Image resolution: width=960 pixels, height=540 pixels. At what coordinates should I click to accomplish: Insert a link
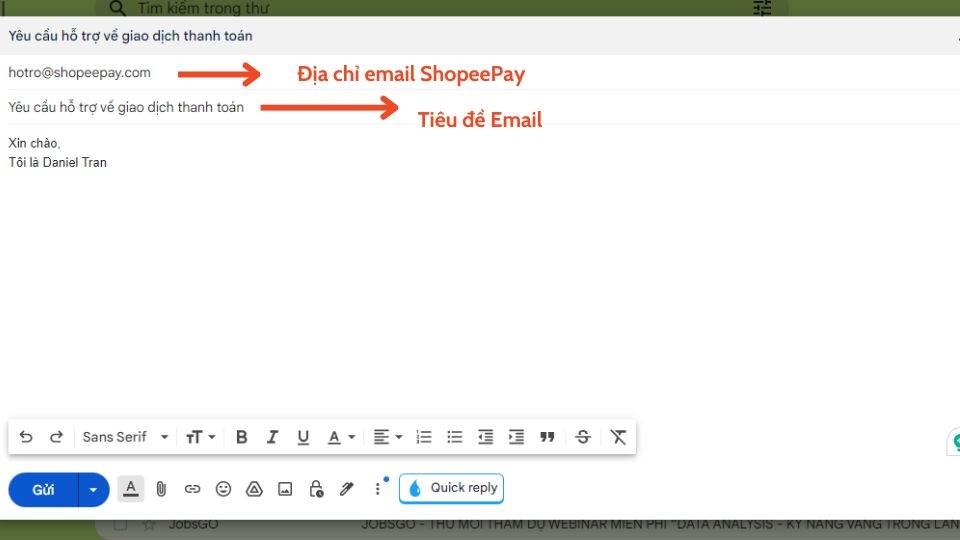(192, 489)
